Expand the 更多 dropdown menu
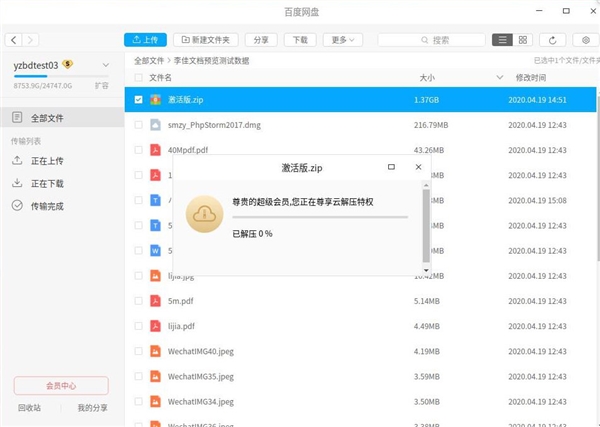The height and width of the screenshot is (427, 600). pos(340,40)
